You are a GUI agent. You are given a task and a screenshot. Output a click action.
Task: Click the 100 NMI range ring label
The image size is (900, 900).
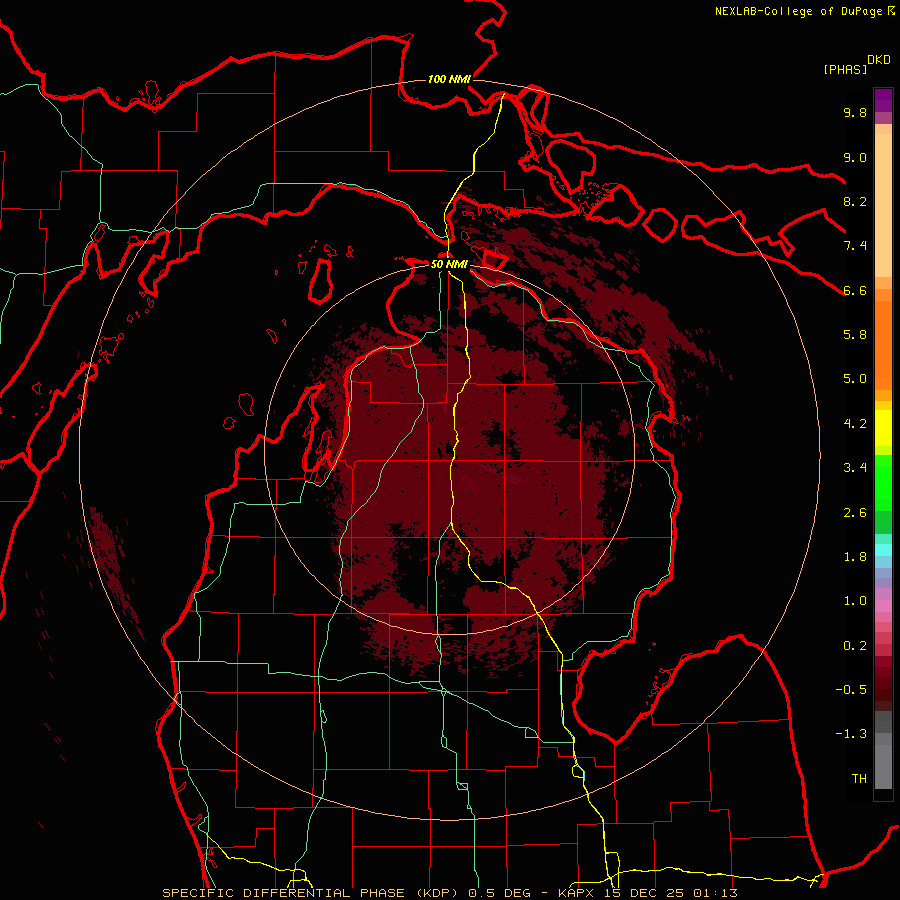pyautogui.click(x=449, y=79)
